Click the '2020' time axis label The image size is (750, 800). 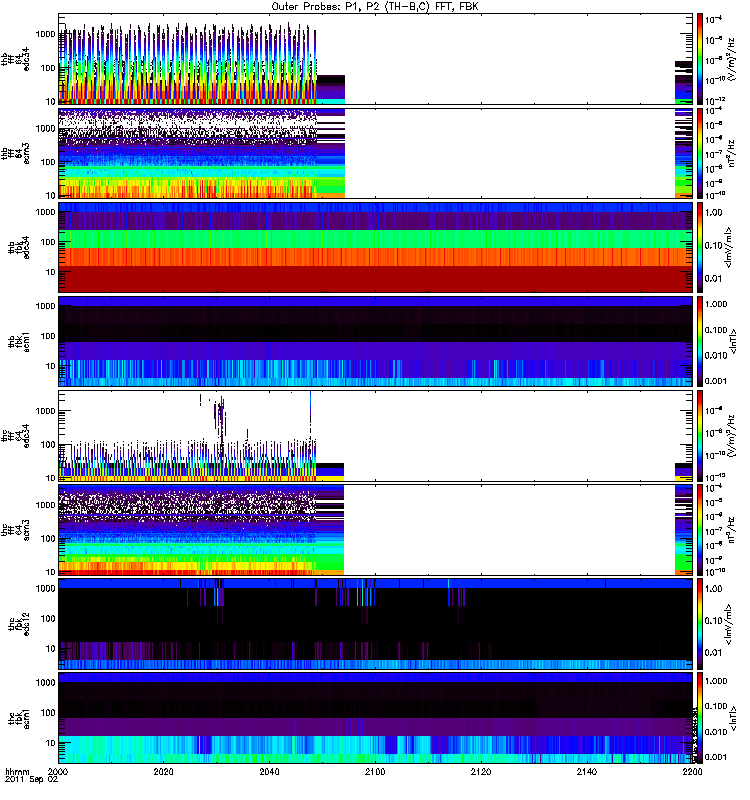tap(164, 771)
